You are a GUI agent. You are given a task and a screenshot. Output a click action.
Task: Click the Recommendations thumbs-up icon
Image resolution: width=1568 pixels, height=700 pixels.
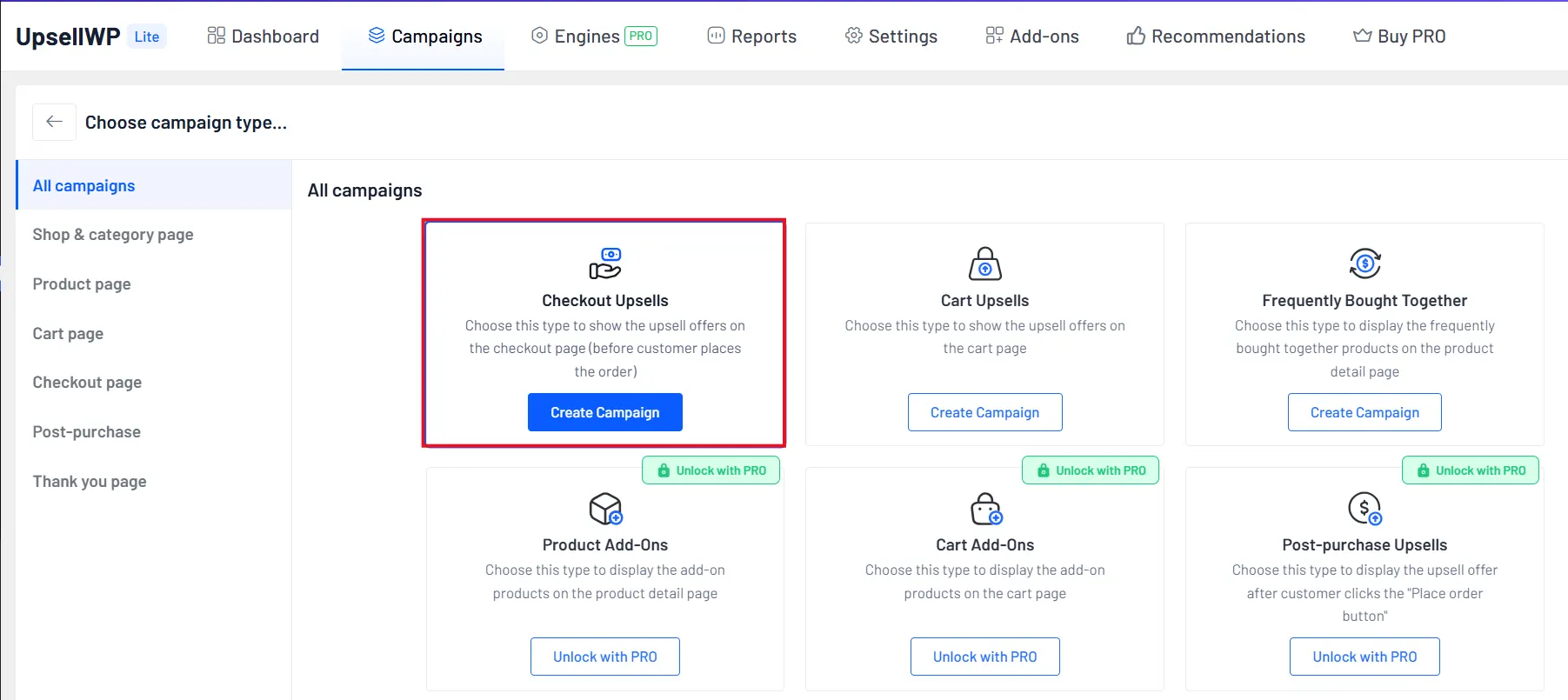coord(1137,36)
